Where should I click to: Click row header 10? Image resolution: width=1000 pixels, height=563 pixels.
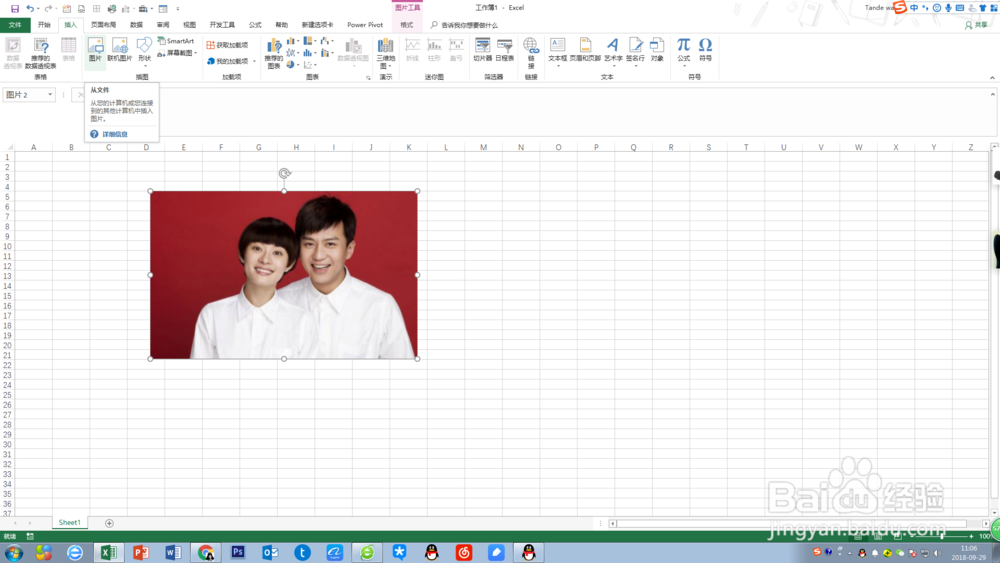[x=8, y=247]
